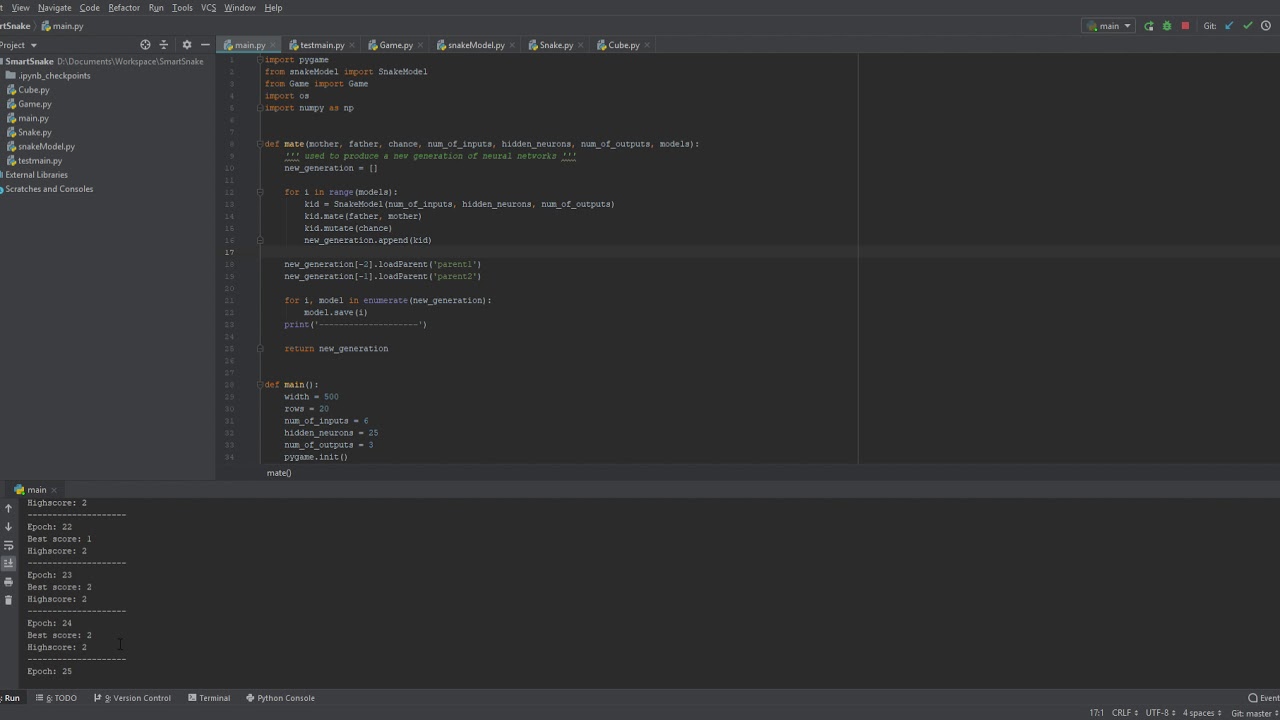Hide the Project tool window
This screenshot has height=720, width=1280.
click(x=205, y=45)
